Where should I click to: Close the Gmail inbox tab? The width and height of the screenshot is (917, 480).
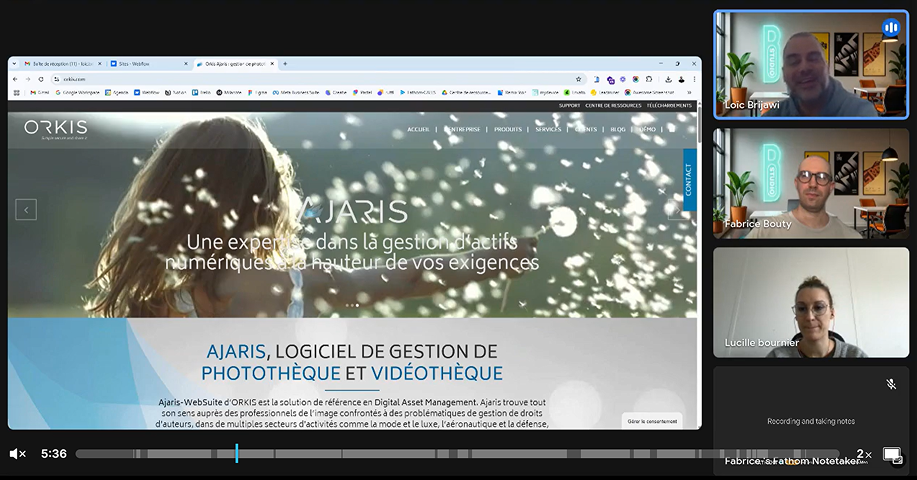tap(99, 64)
